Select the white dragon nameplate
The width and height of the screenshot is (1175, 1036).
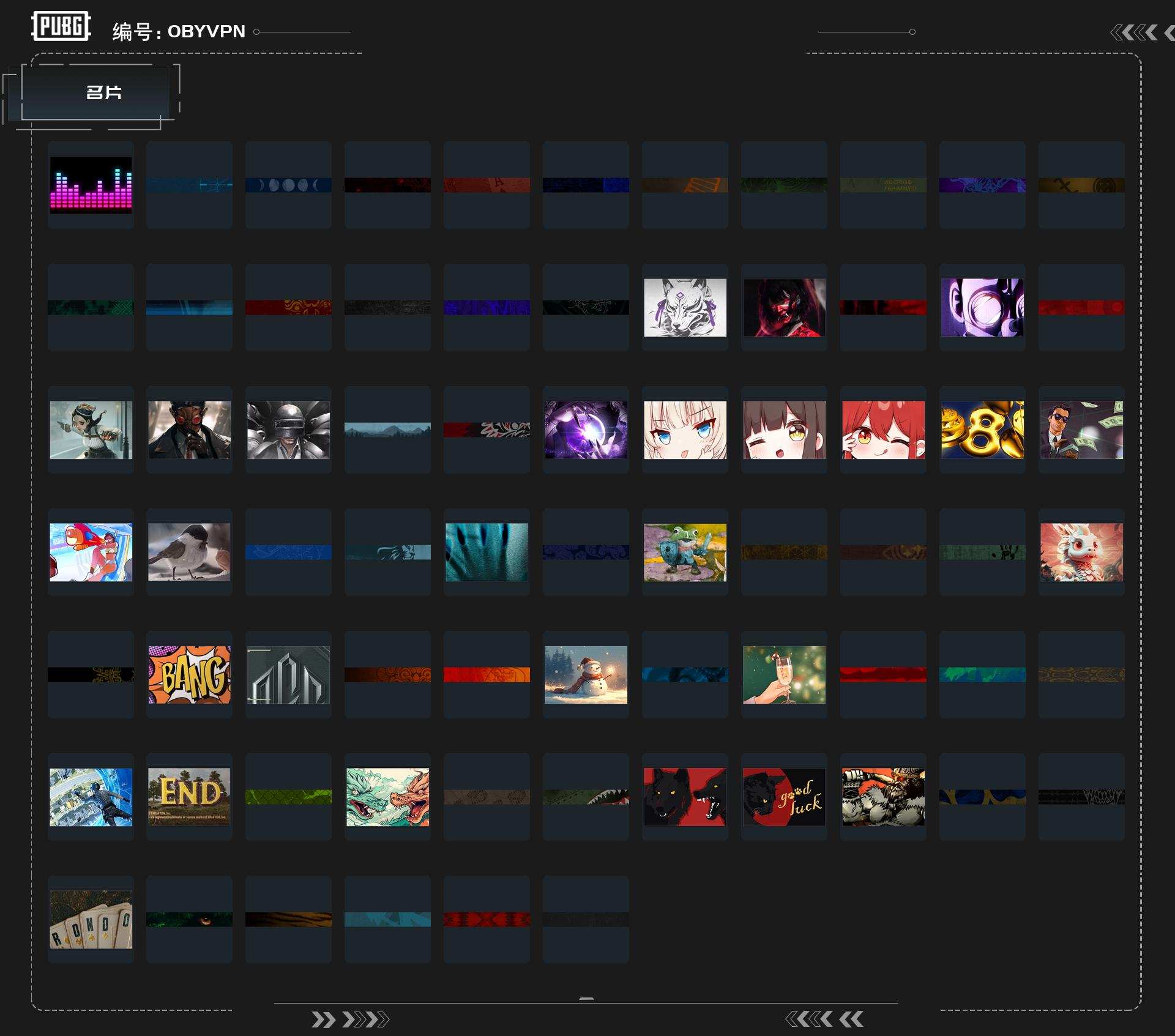[x=1081, y=552]
